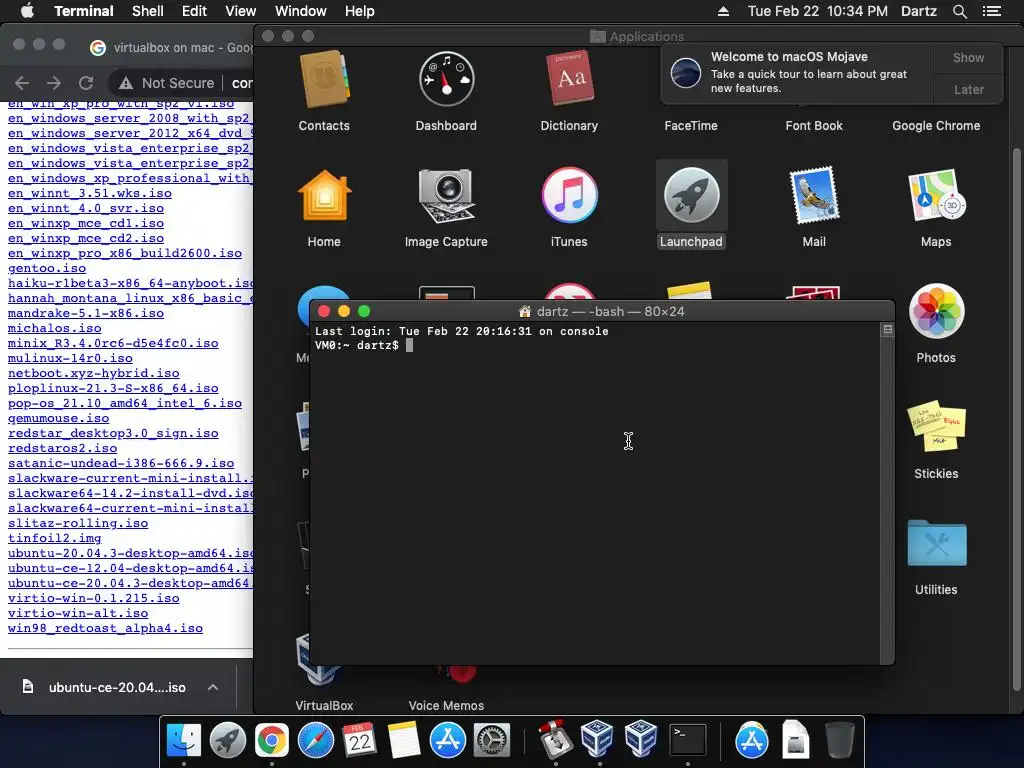
Task: Click the Applications window scrollbar
Action: (1016, 418)
